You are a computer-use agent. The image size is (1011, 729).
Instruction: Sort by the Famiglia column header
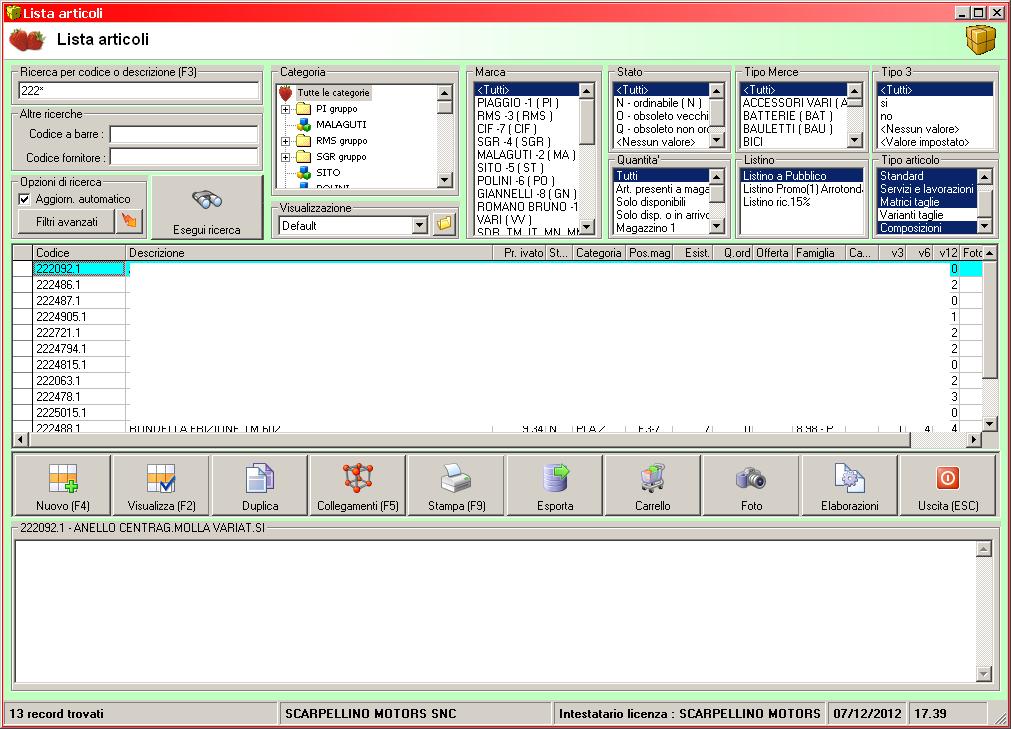[819, 253]
